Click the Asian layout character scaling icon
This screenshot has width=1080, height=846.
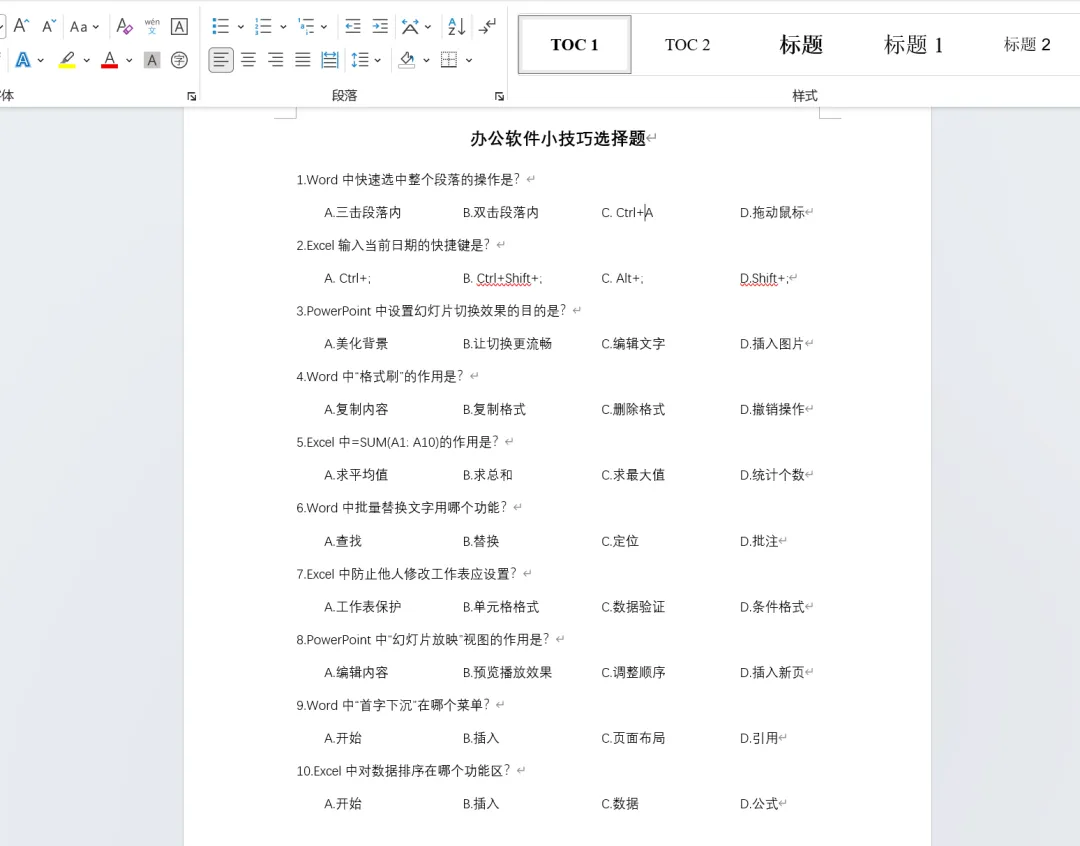pos(410,26)
